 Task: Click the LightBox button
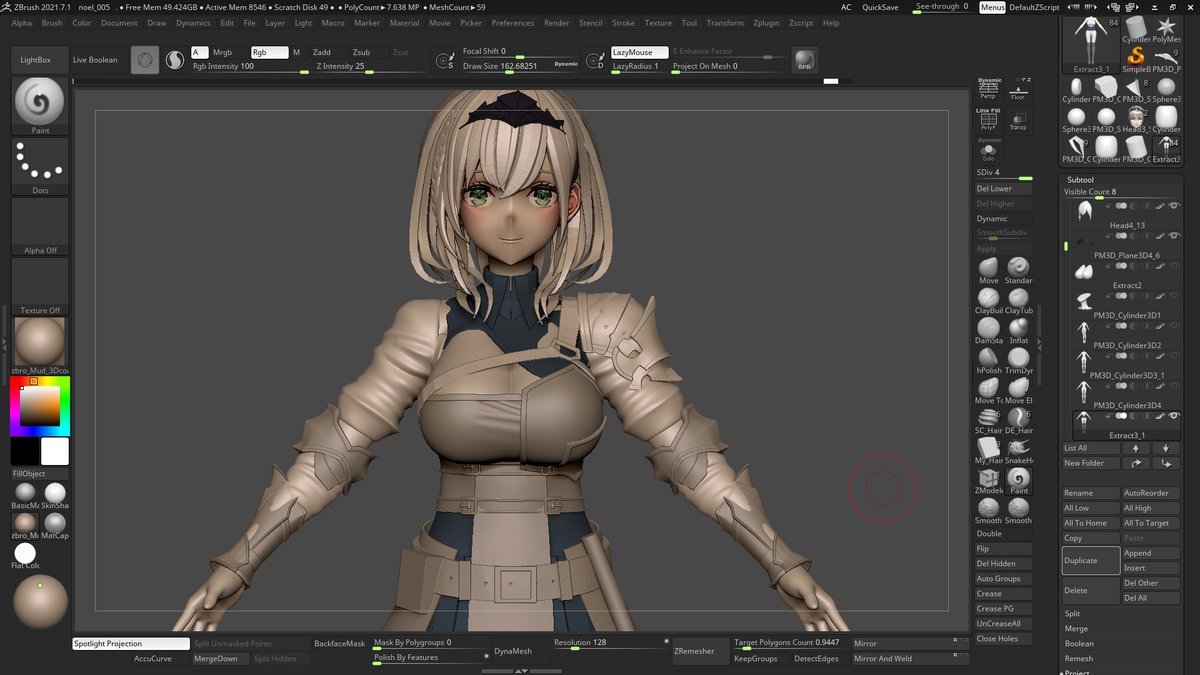click(41, 60)
